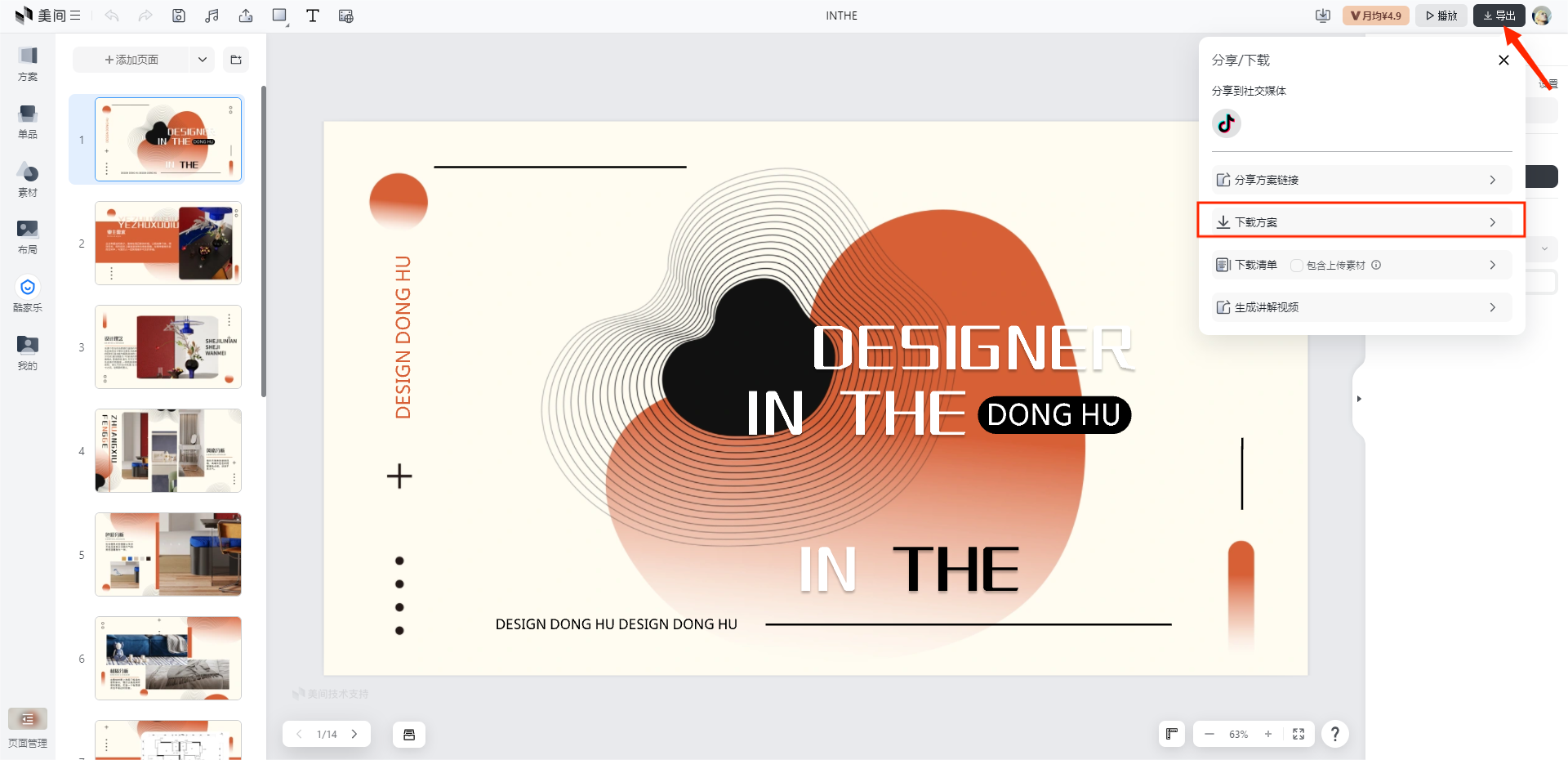
Task: Click the help question mark button
Action: click(1334, 734)
